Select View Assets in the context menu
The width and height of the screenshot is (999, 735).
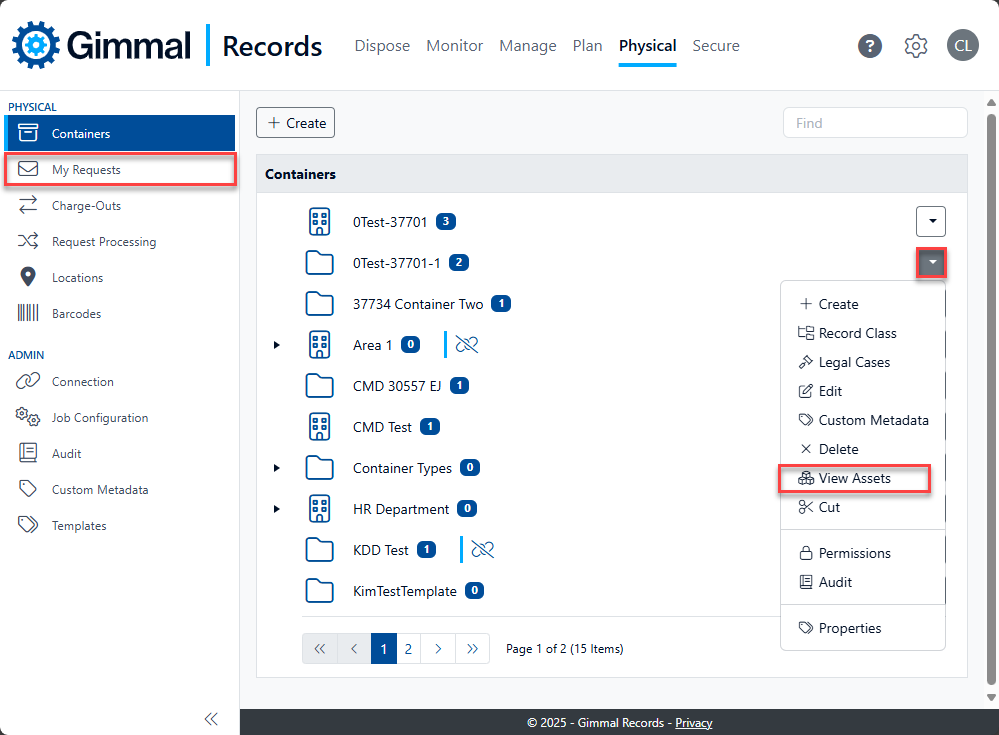854,478
